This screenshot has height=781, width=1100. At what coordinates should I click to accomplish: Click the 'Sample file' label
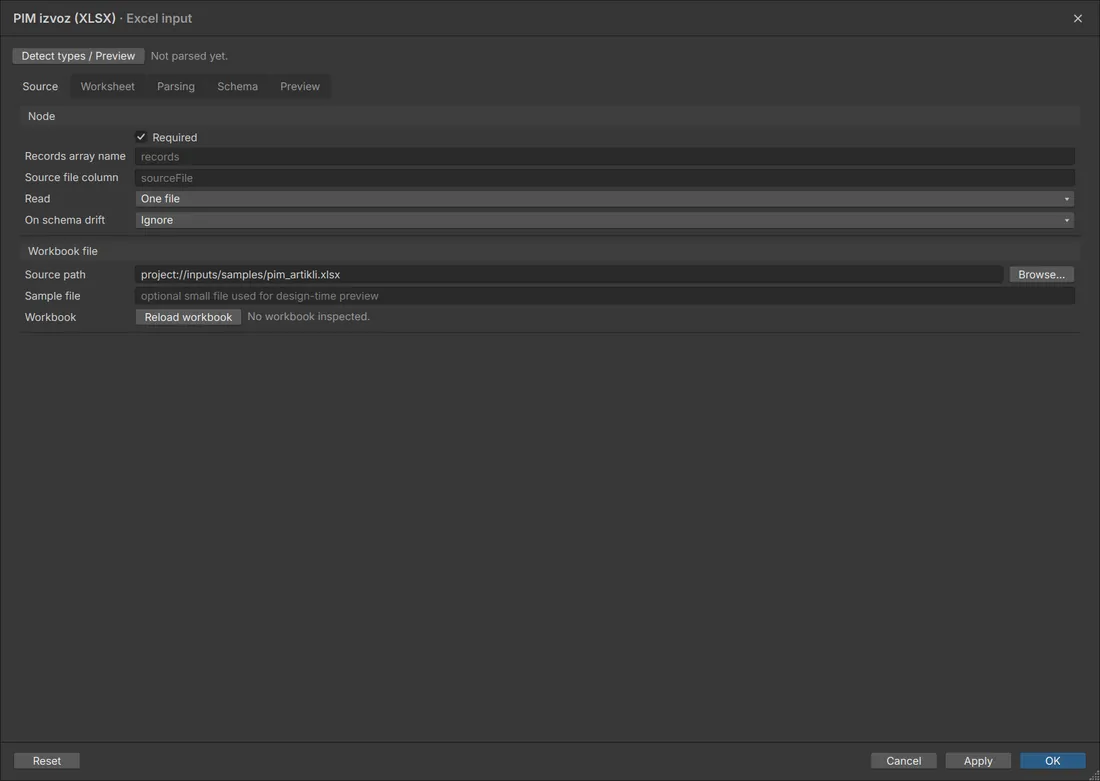click(x=53, y=296)
